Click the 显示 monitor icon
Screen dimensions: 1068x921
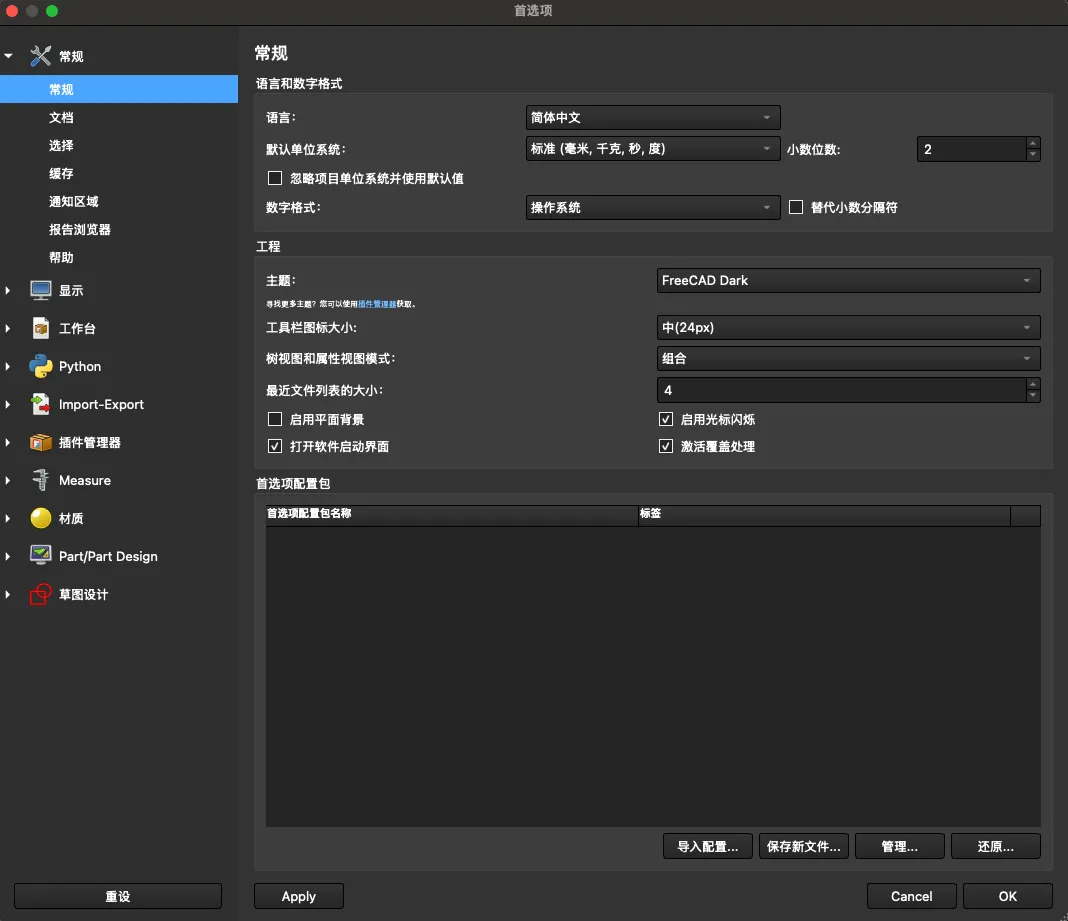point(41,290)
